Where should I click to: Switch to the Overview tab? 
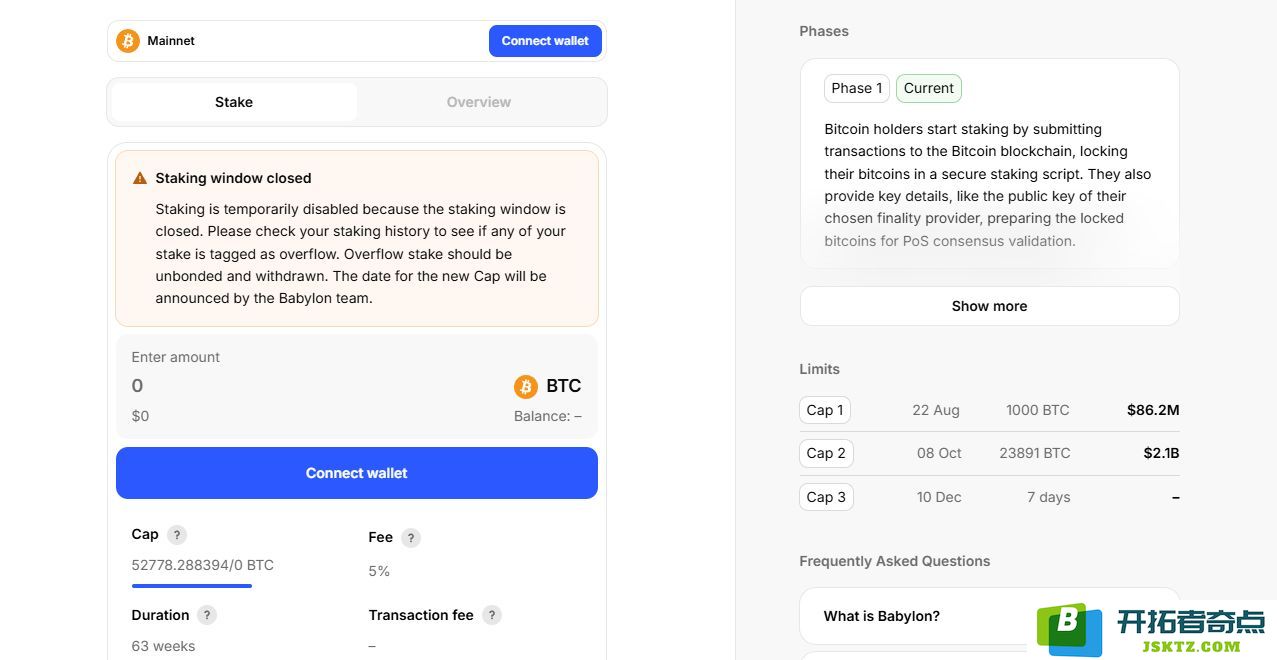coord(479,102)
